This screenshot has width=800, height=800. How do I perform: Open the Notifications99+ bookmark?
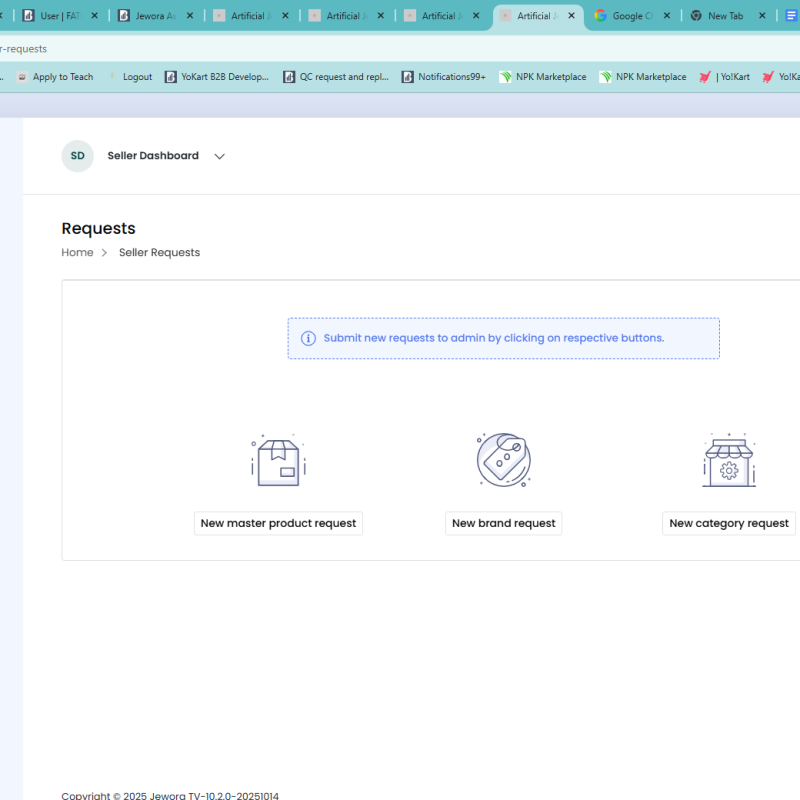pyautogui.click(x=443, y=77)
